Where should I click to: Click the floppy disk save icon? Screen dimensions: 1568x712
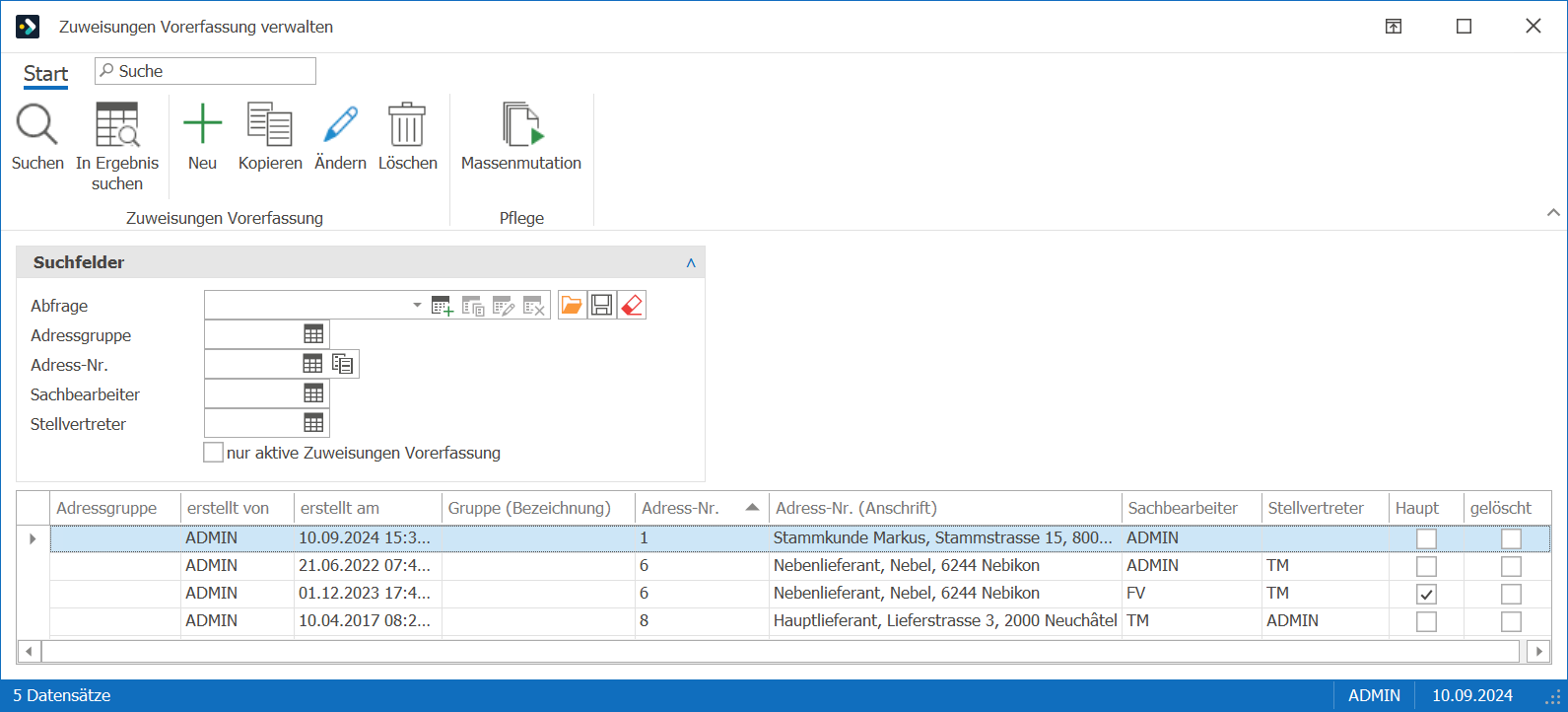pos(602,306)
